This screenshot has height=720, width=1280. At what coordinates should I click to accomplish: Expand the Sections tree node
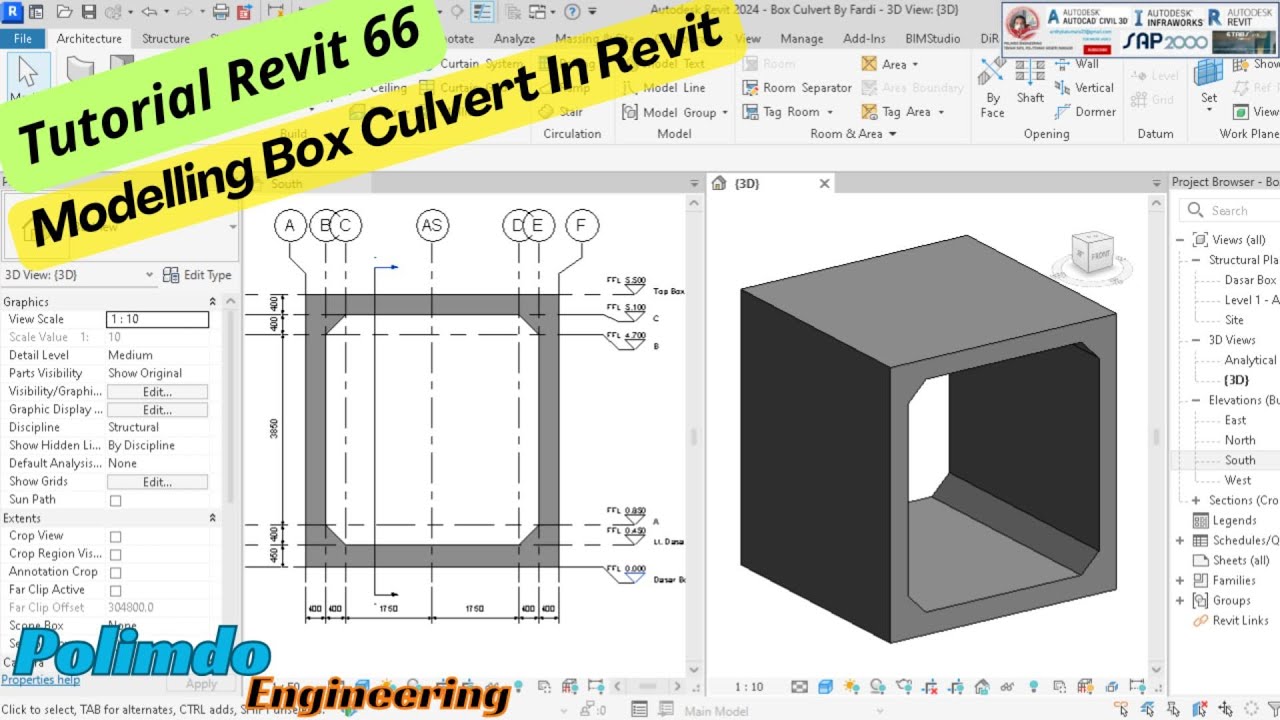point(1196,500)
